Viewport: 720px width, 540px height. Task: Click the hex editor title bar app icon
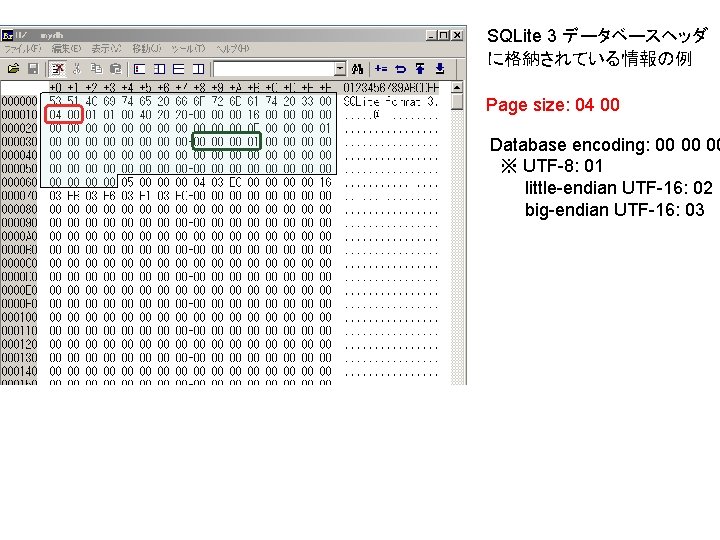[7, 35]
